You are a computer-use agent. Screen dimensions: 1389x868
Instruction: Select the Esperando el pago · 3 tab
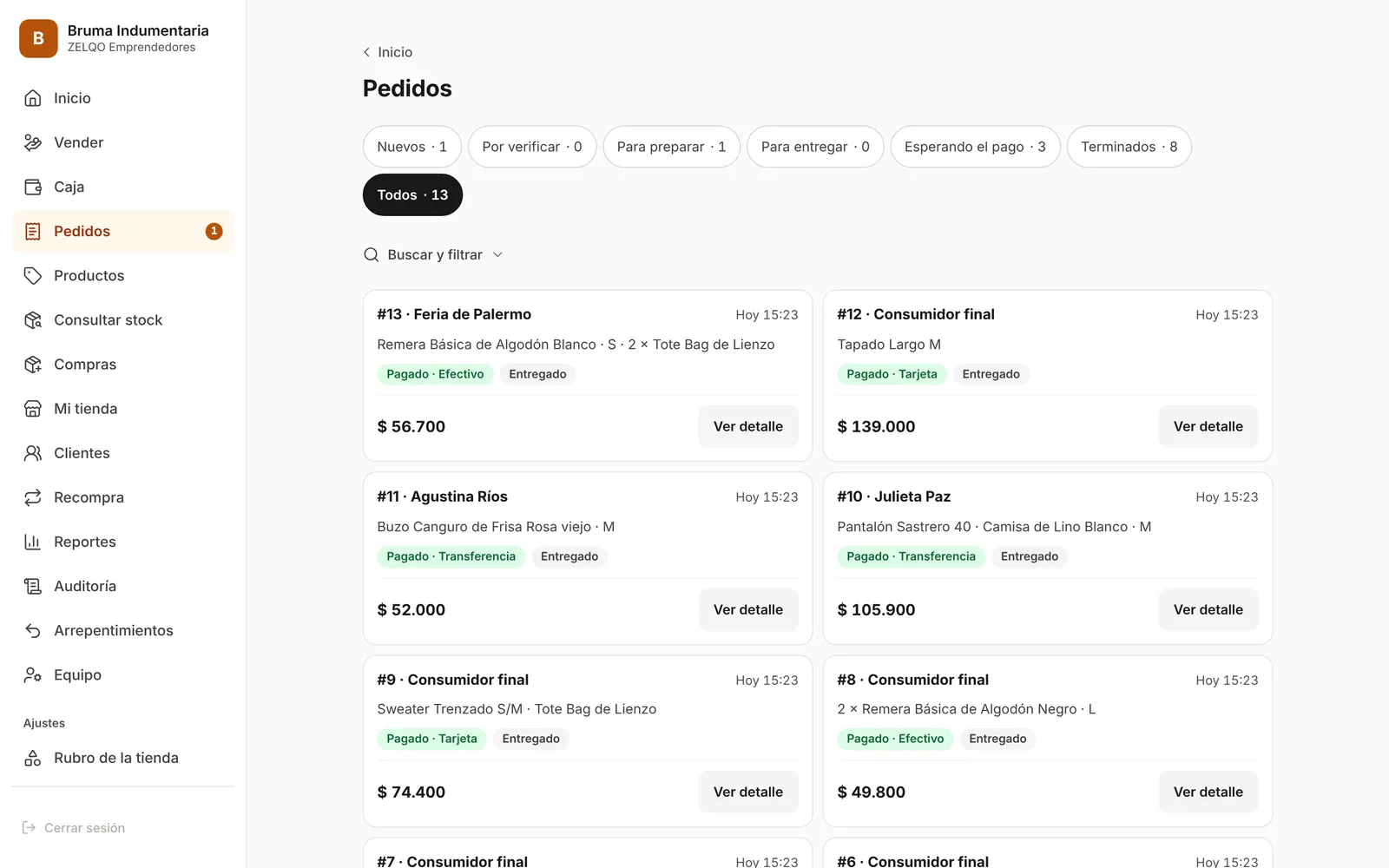pos(975,147)
